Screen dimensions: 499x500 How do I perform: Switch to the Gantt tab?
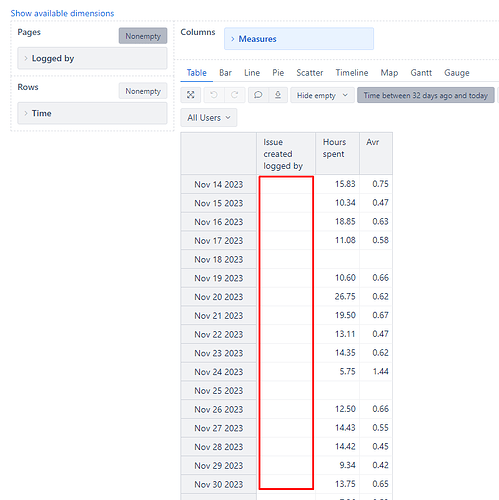[x=421, y=73]
